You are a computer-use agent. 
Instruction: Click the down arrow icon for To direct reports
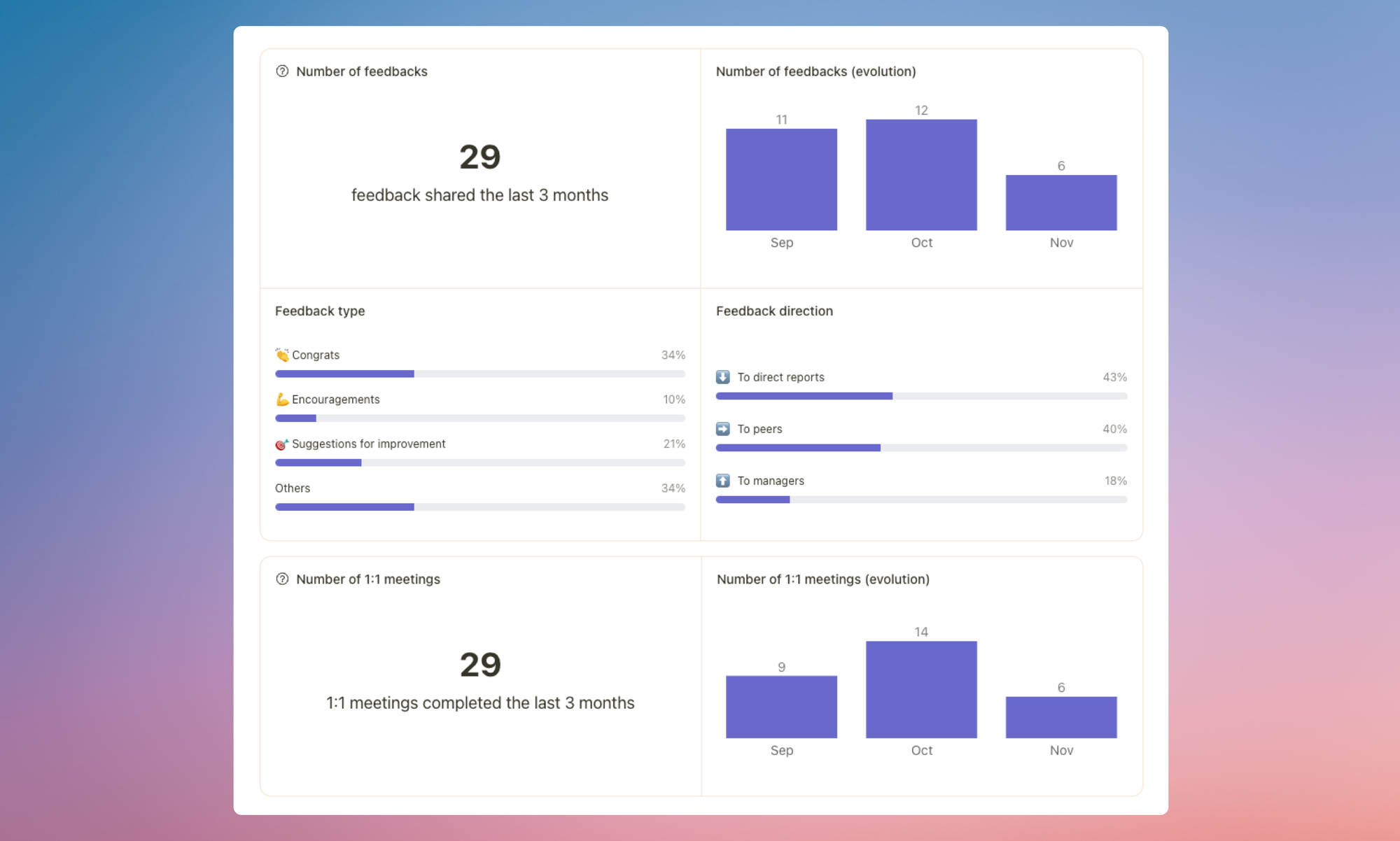pyautogui.click(x=722, y=377)
